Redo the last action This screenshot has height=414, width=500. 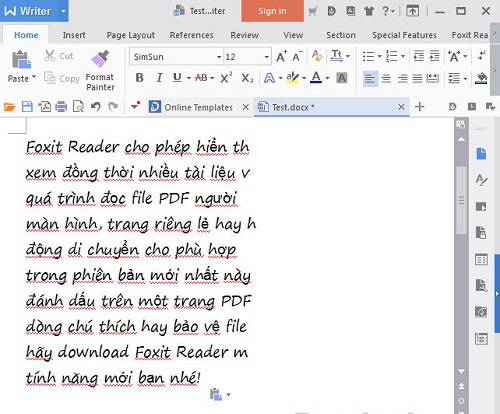pyautogui.click(x=113, y=107)
